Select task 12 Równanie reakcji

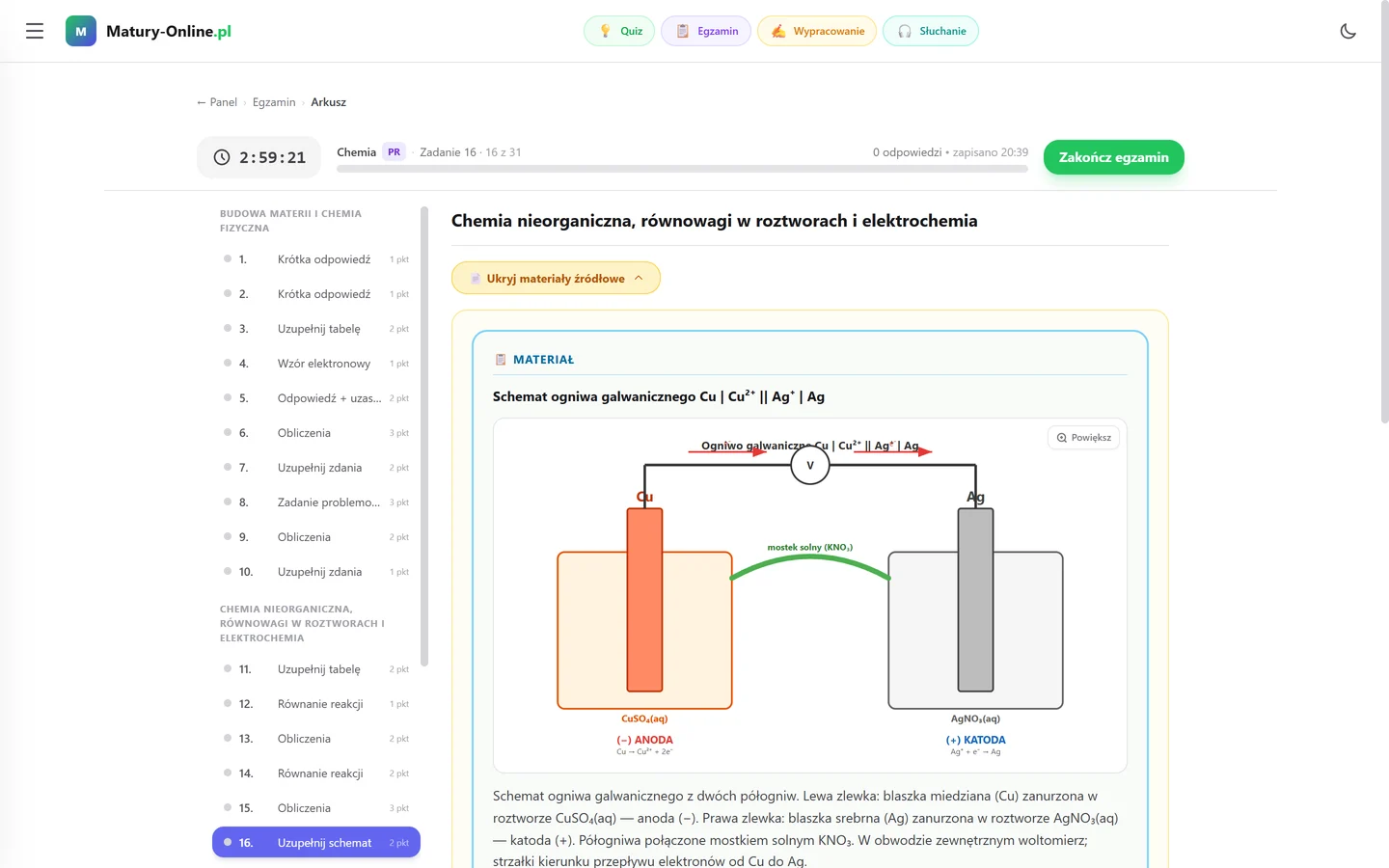pyautogui.click(x=316, y=704)
